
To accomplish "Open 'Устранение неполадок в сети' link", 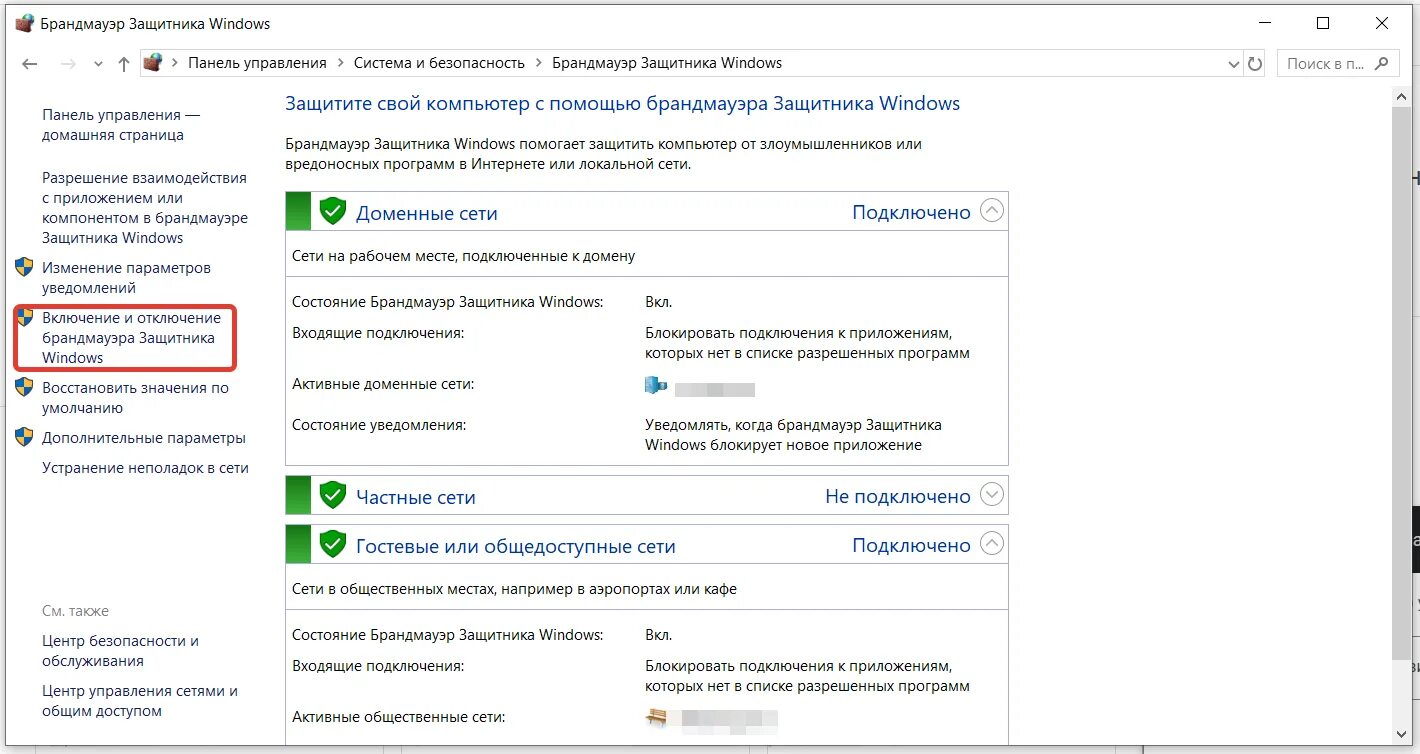I will pos(145,468).
